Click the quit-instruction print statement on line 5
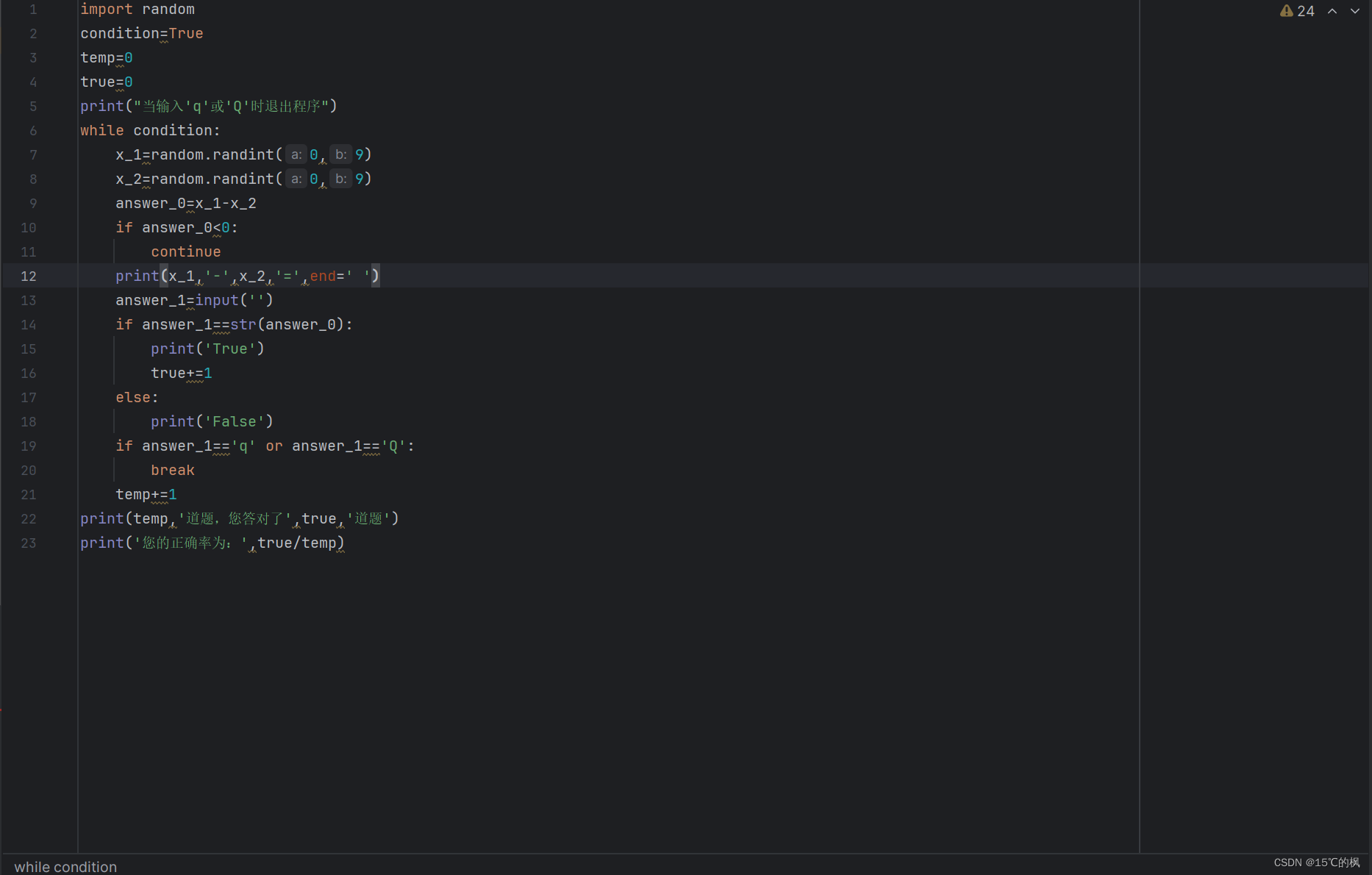 [x=209, y=106]
